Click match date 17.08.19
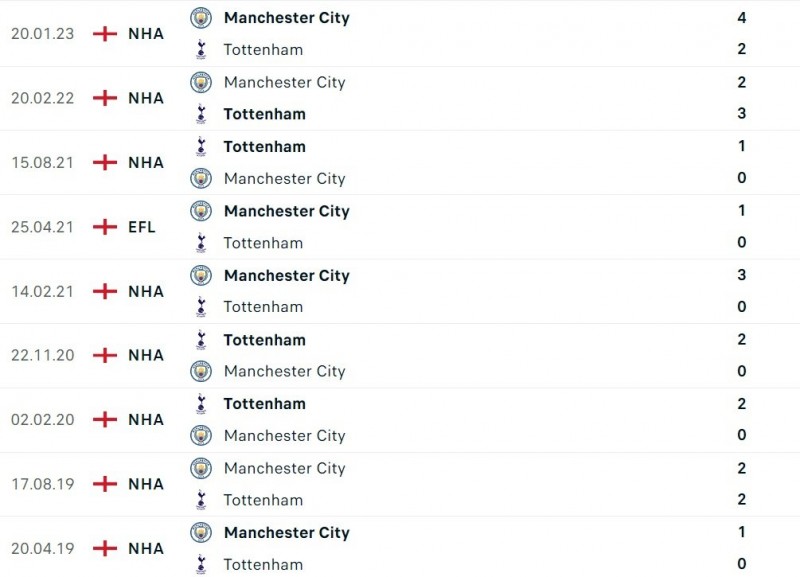The image size is (800, 577). pos(43,484)
